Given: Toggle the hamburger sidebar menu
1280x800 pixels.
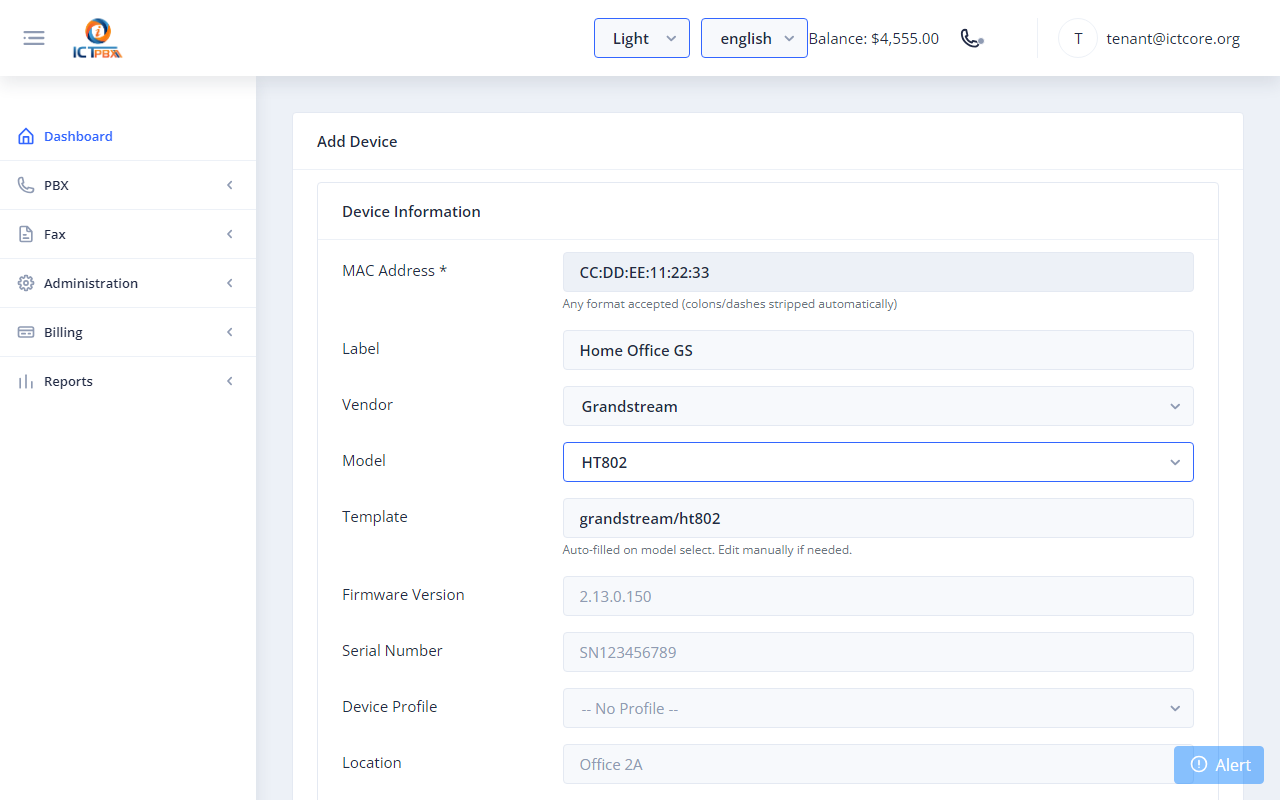Looking at the screenshot, I should pos(34,38).
